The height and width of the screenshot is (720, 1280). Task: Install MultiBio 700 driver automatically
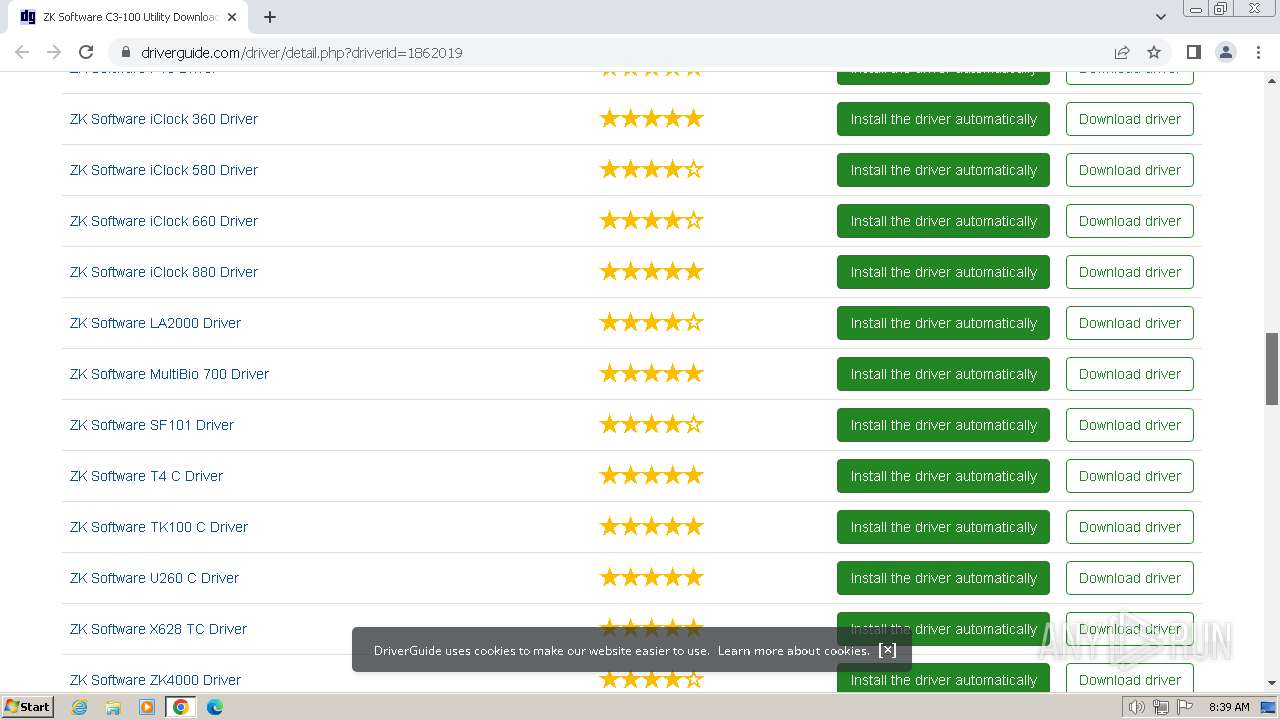943,374
